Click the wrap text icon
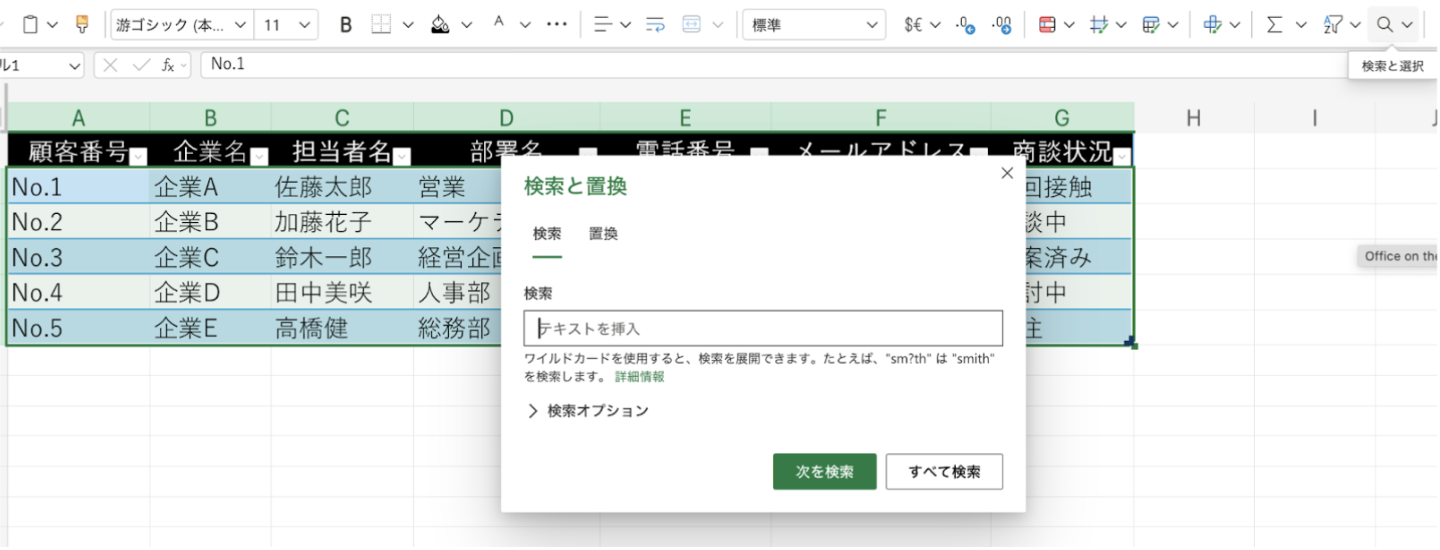 point(655,25)
